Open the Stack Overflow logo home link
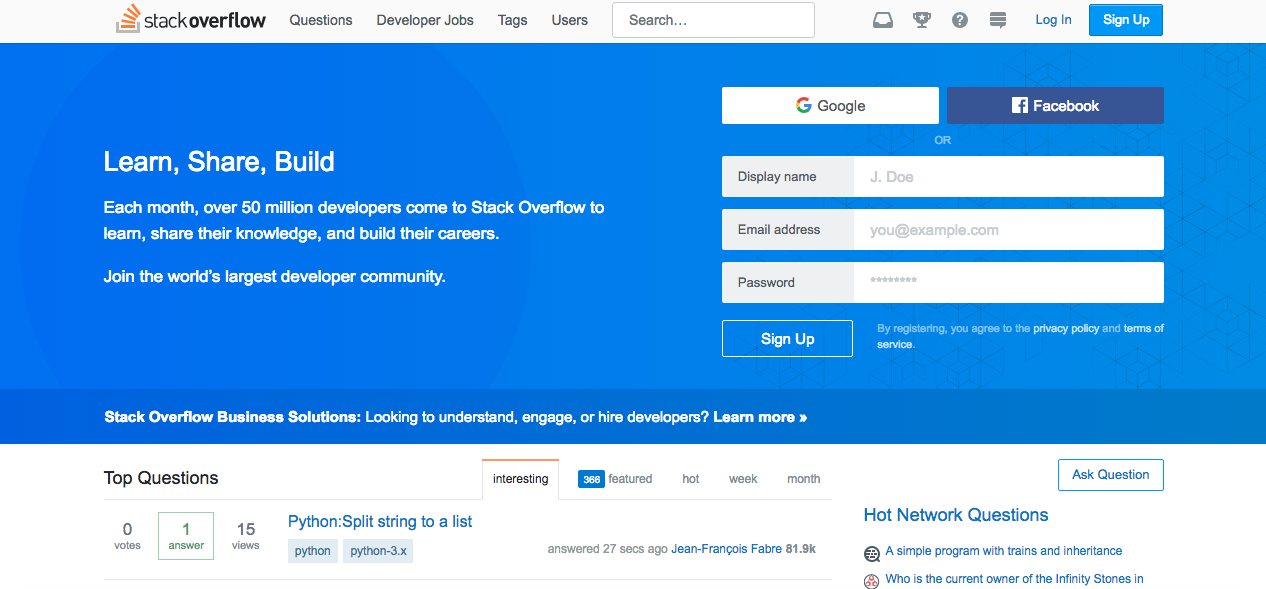Image resolution: width=1266 pixels, height=589 pixels. tap(191, 19)
